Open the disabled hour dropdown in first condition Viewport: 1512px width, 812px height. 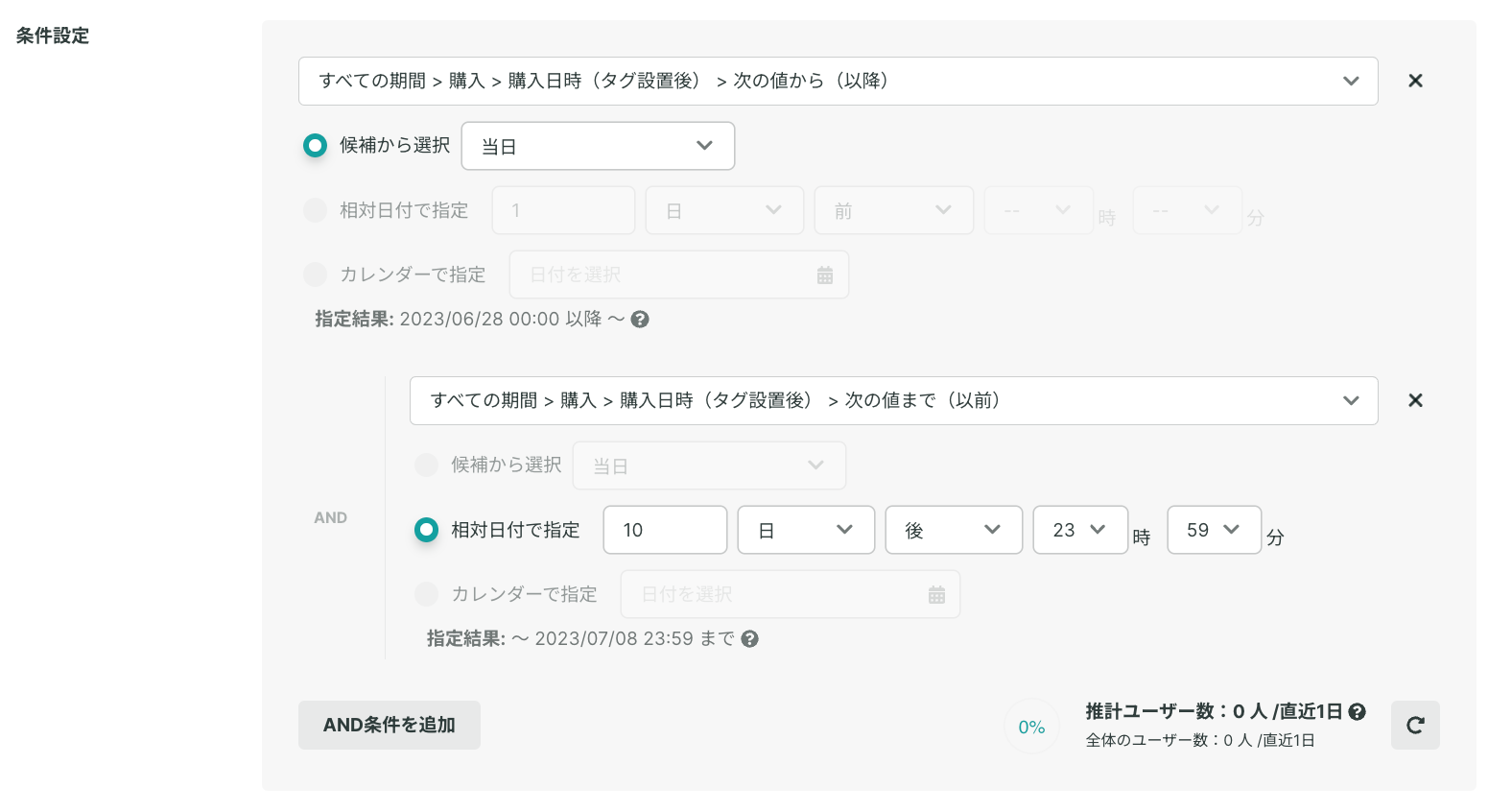pos(1039,210)
